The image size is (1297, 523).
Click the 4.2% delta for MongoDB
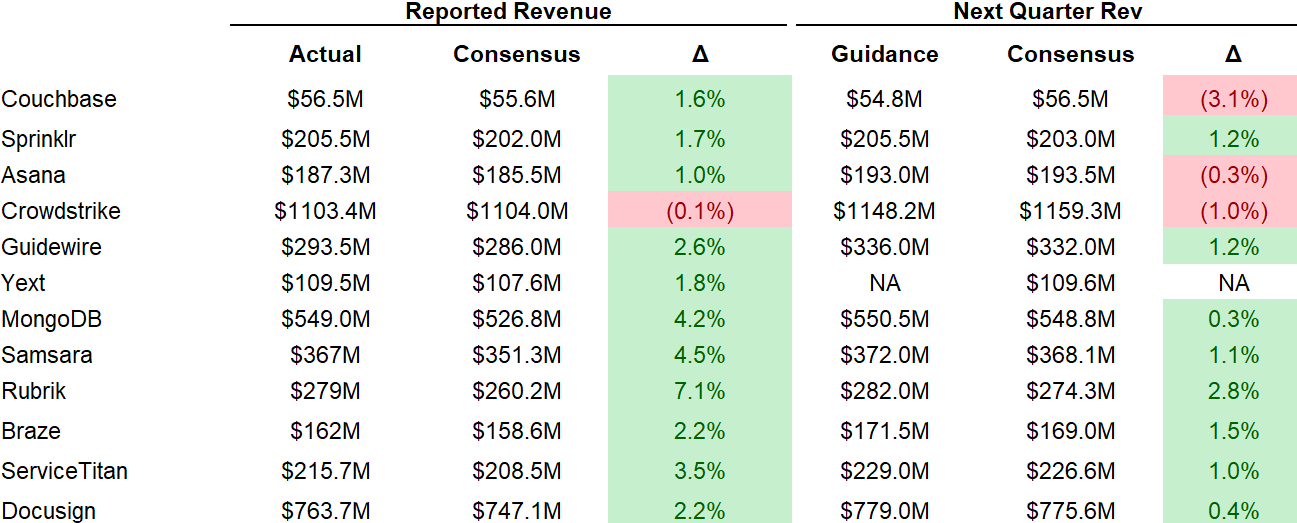click(700, 319)
